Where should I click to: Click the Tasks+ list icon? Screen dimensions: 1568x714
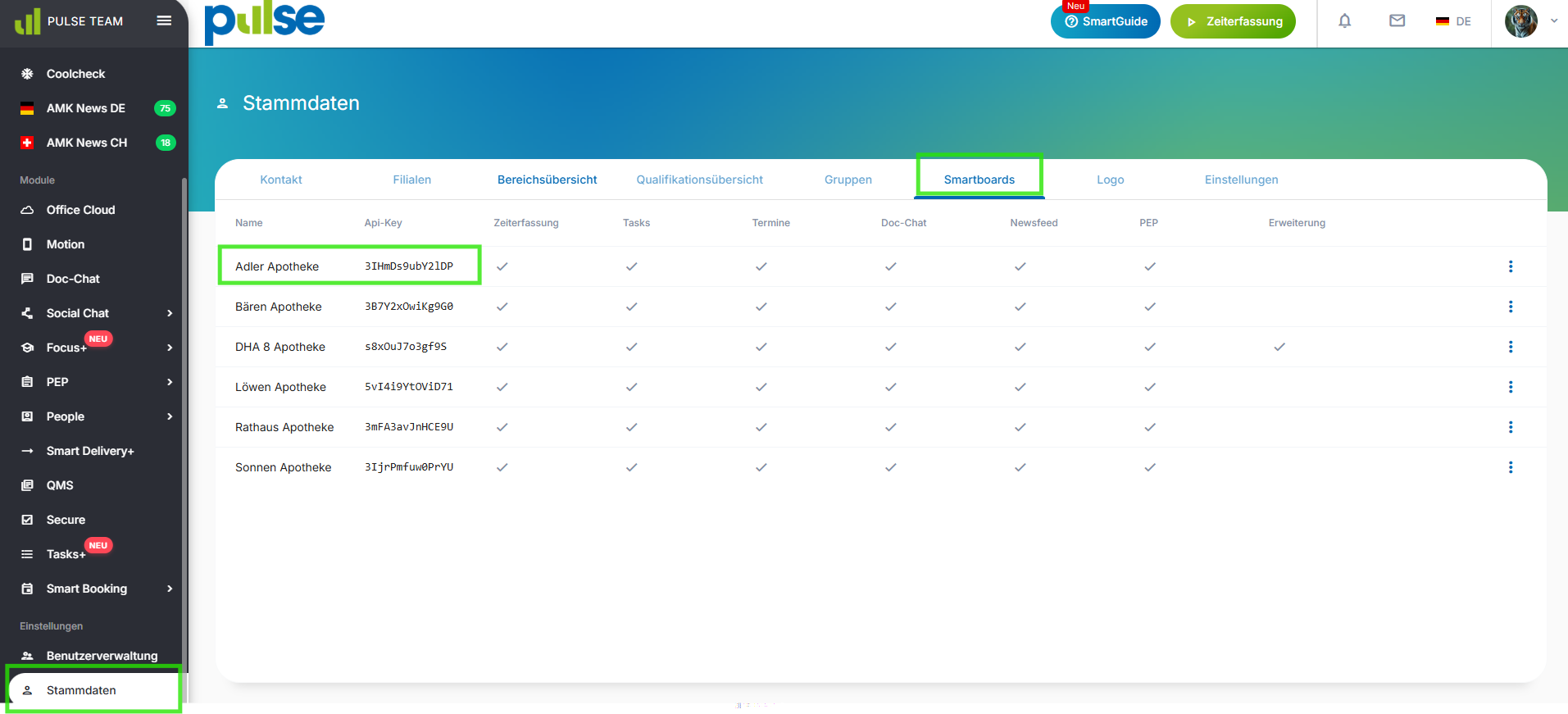27,554
